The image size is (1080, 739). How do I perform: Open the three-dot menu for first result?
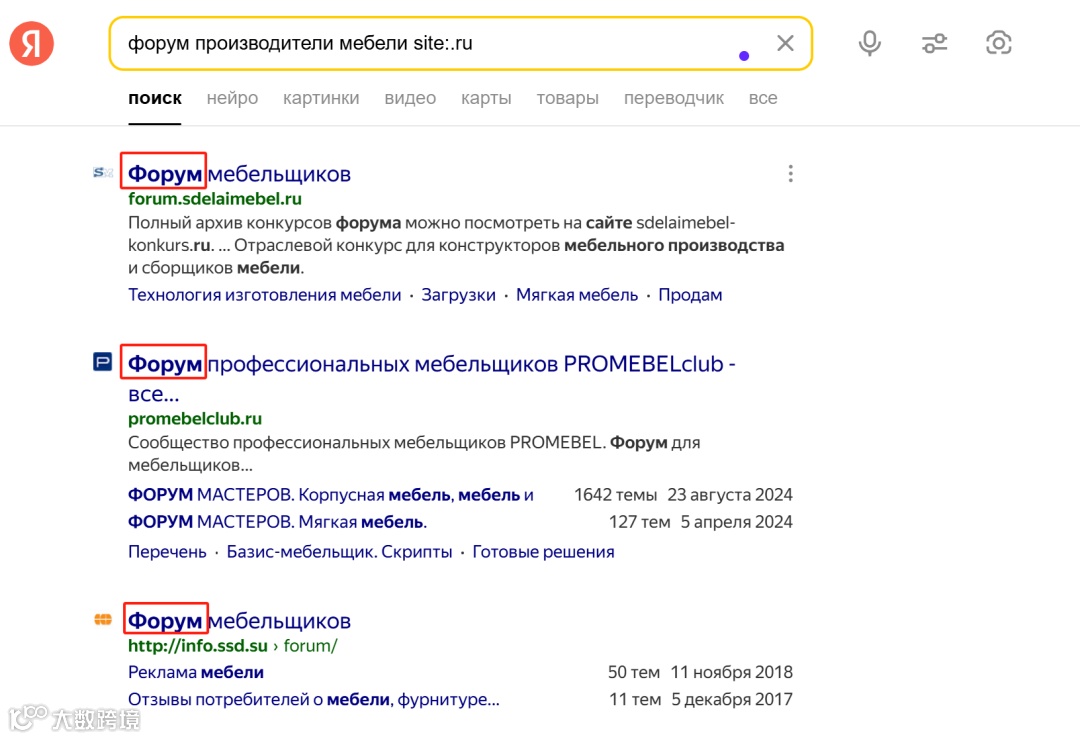pyautogui.click(x=790, y=174)
